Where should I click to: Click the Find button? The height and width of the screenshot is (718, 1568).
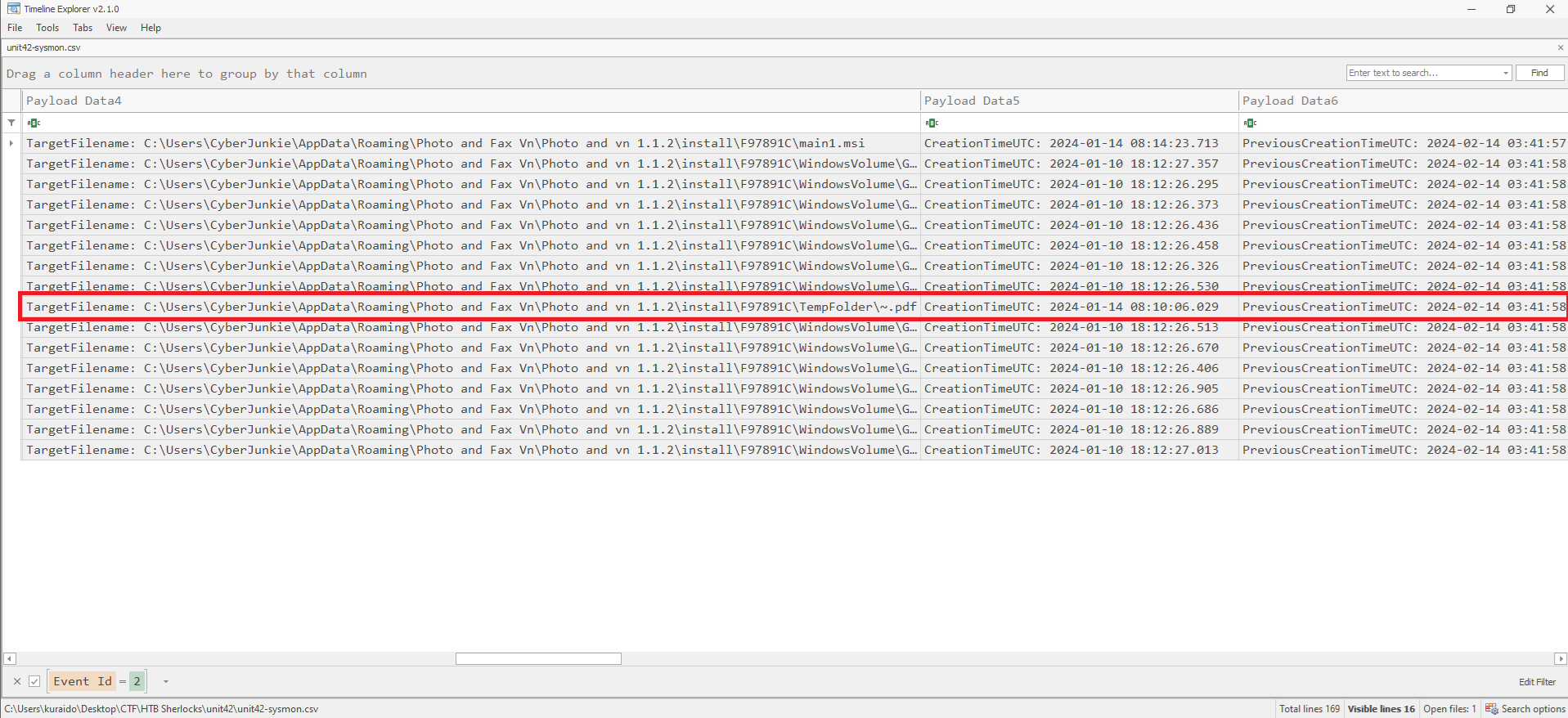(1539, 73)
